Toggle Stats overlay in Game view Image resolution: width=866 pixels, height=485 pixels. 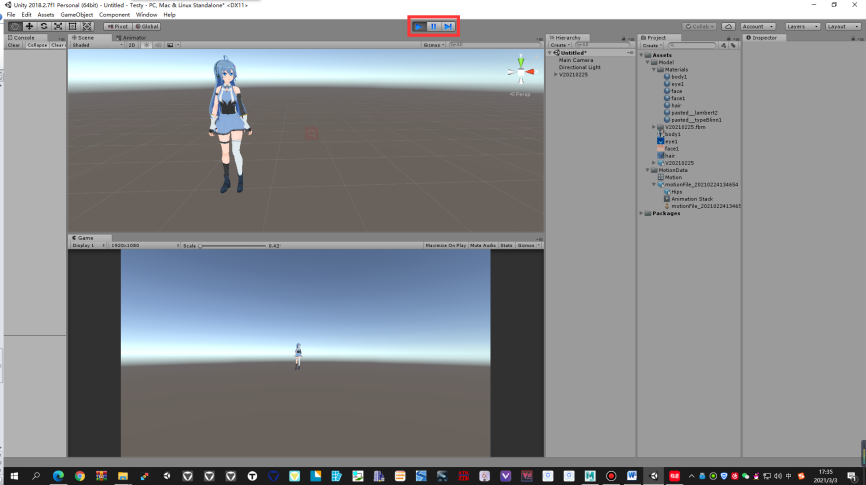506,245
